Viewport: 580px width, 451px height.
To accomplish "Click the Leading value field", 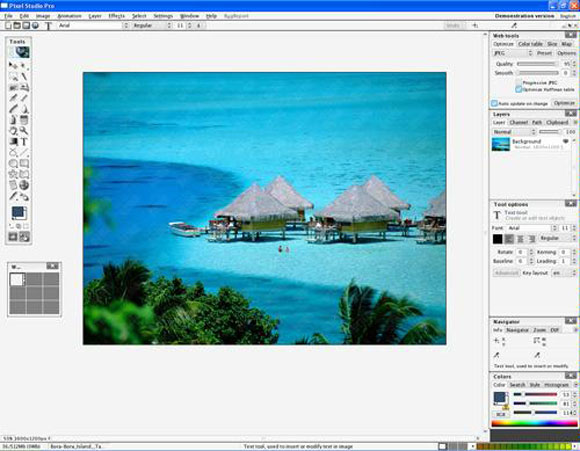I will [x=565, y=261].
